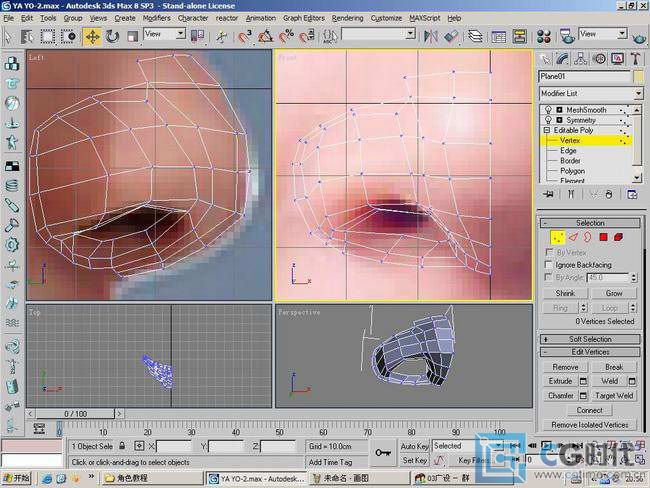Click Remove Isolated Vertices button
This screenshot has height=488, width=650.
point(589,425)
